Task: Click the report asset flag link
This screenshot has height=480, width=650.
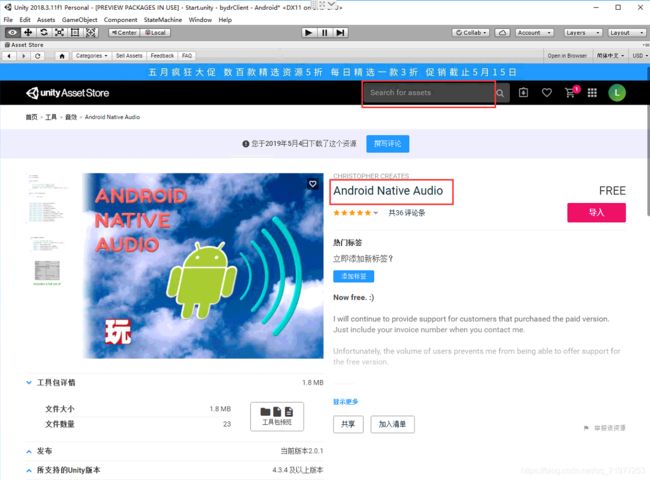Action: 605,428
